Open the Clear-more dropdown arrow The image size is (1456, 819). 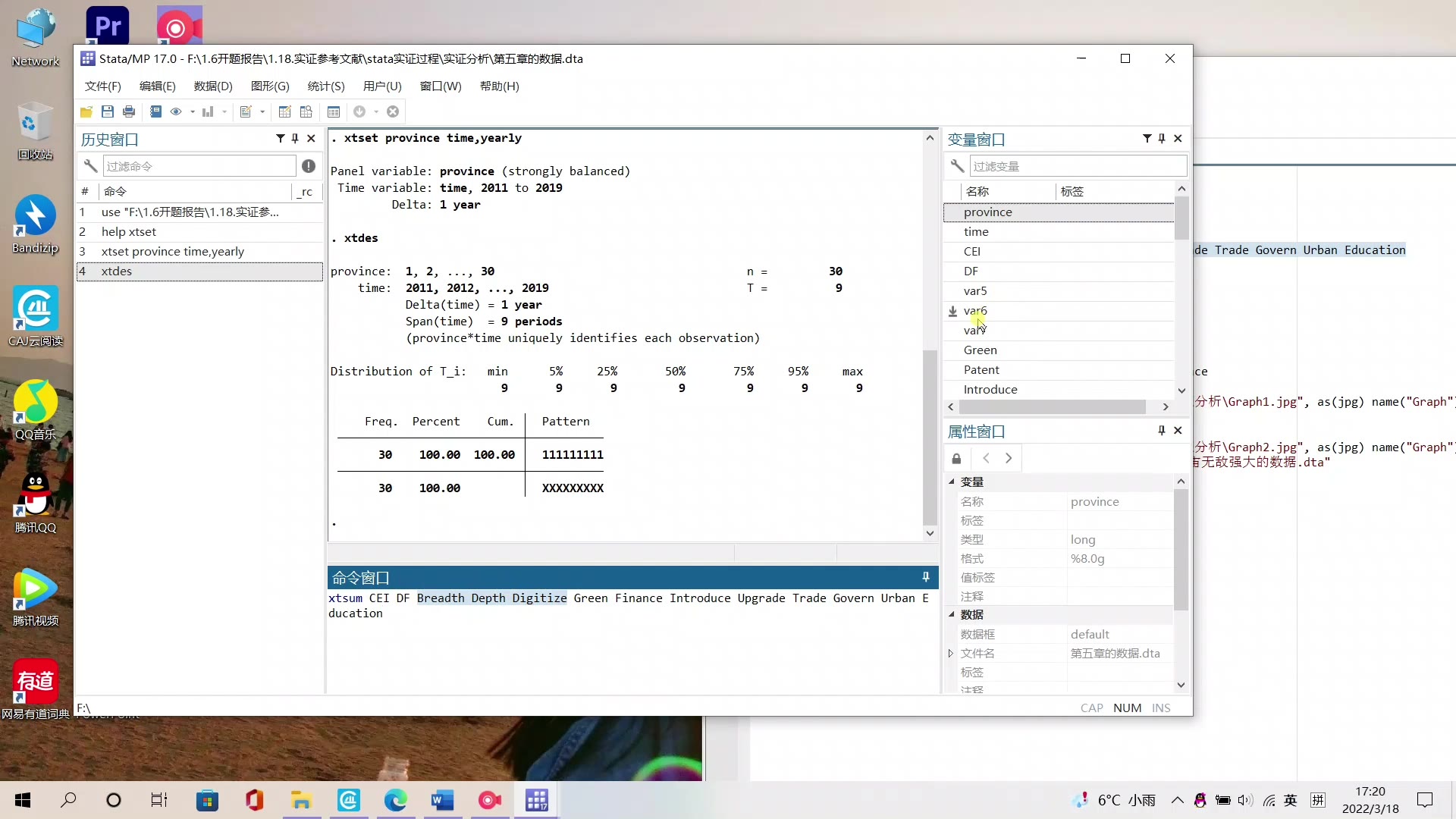pos(376,111)
